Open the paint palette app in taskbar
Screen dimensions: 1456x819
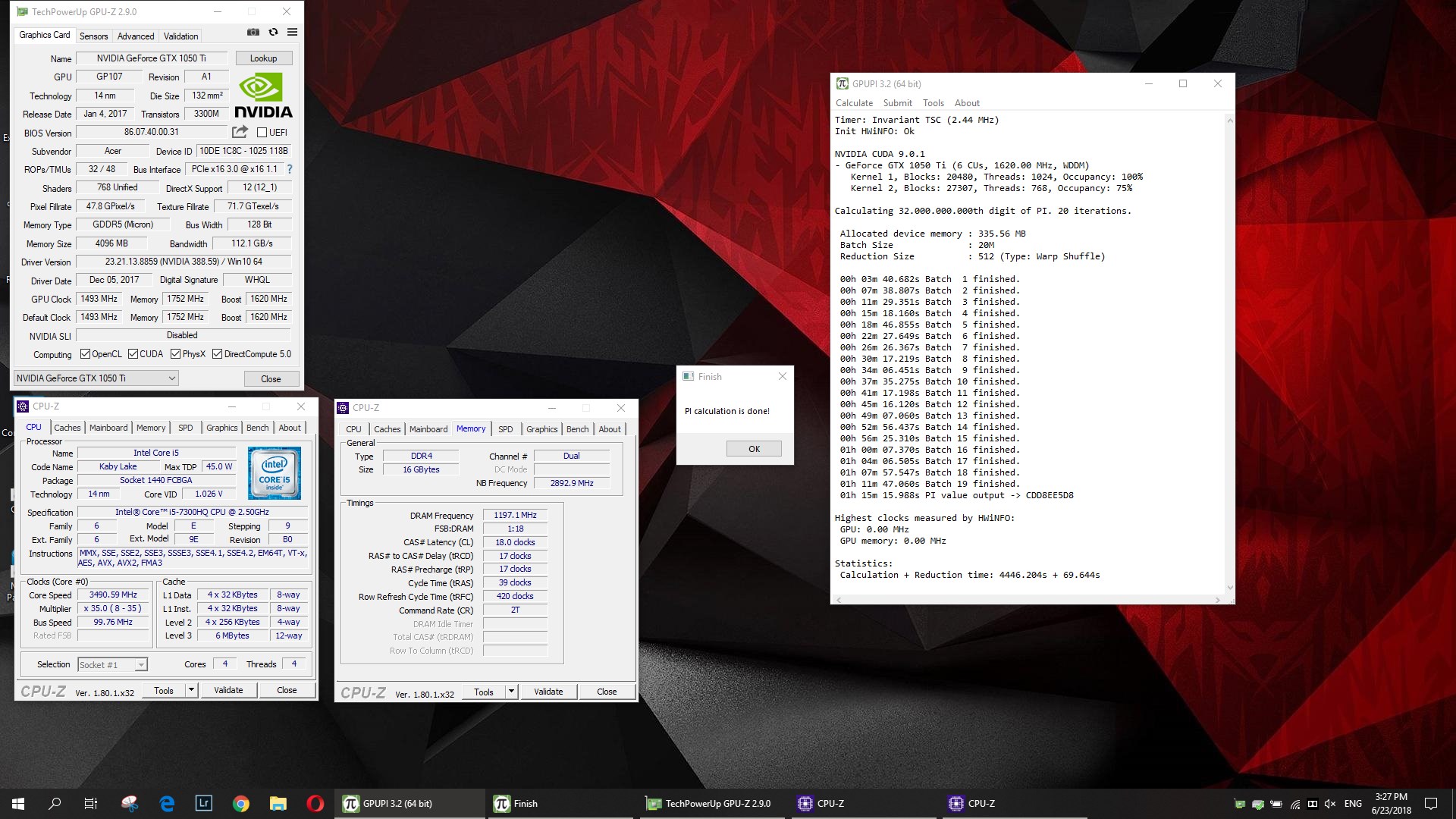pyautogui.click(x=130, y=804)
